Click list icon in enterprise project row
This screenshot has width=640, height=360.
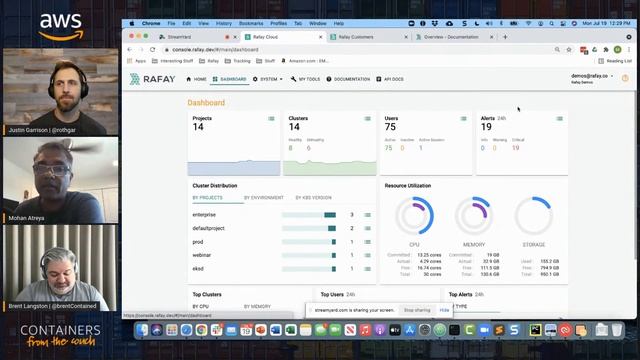pos(367,215)
